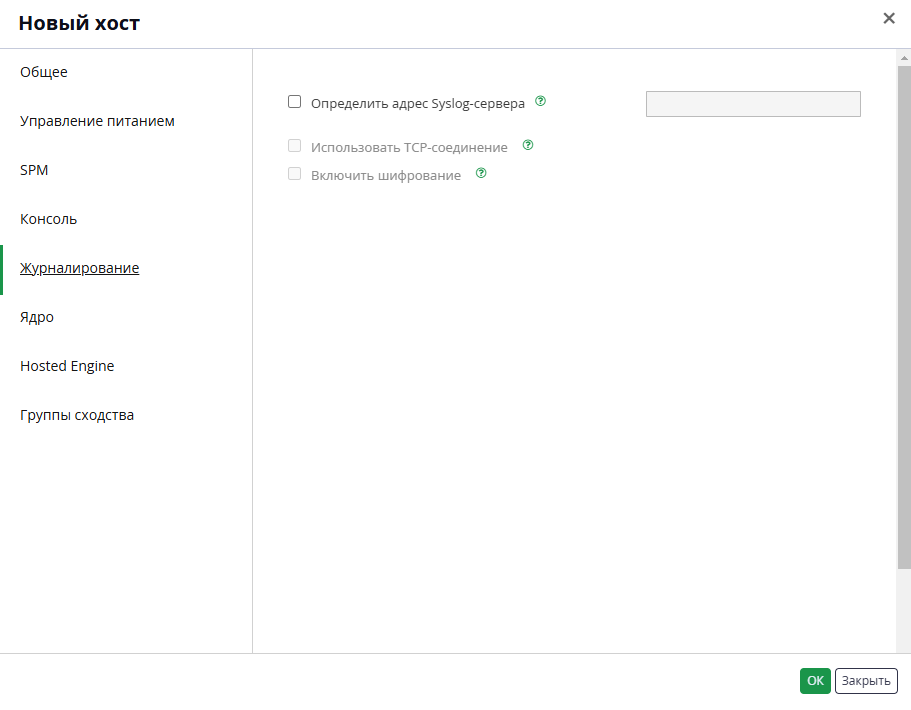
Task: Click the Закрыть button
Action: pyautogui.click(x=866, y=681)
